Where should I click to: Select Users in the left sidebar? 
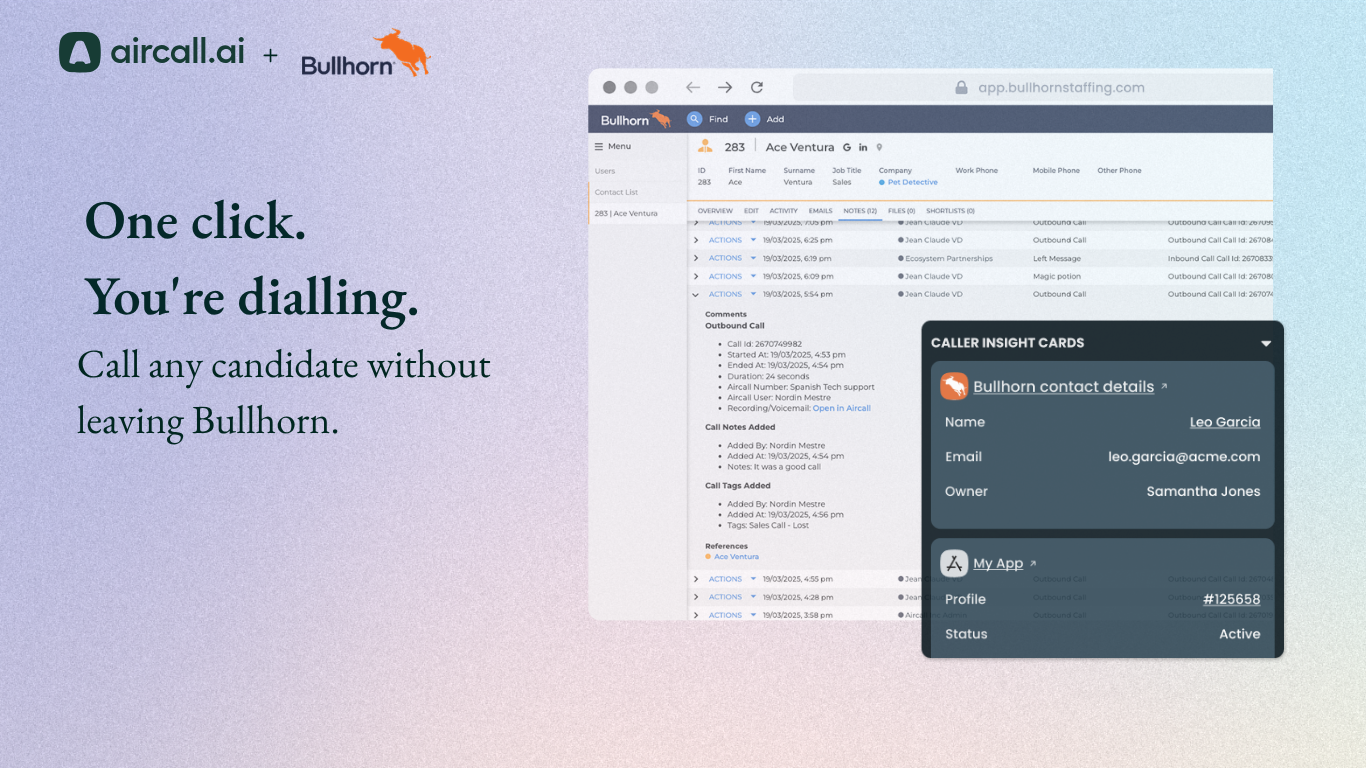[605, 171]
